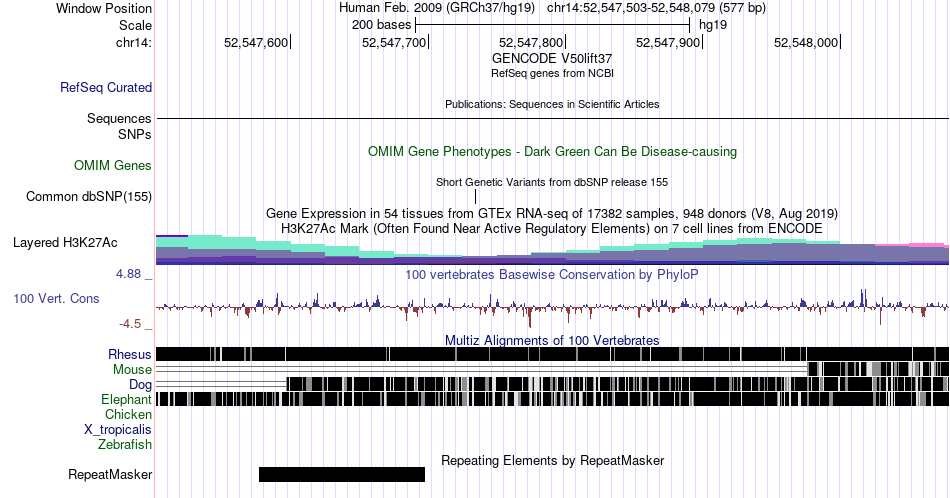Click the GENCODE V50lift37 track title
The height and width of the screenshot is (498, 950).
(552, 59)
